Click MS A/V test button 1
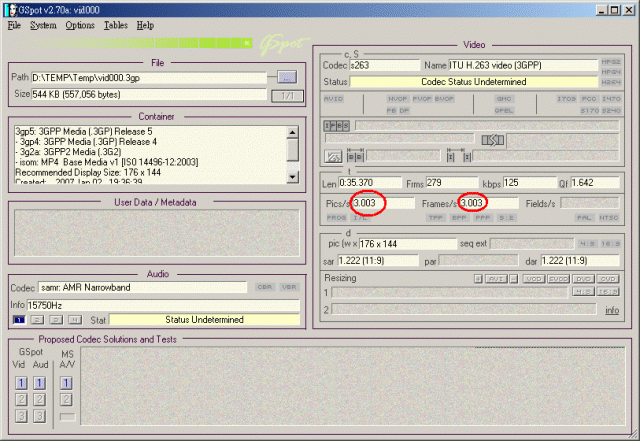This screenshot has width=640, height=441. pyautogui.click(x=66, y=383)
